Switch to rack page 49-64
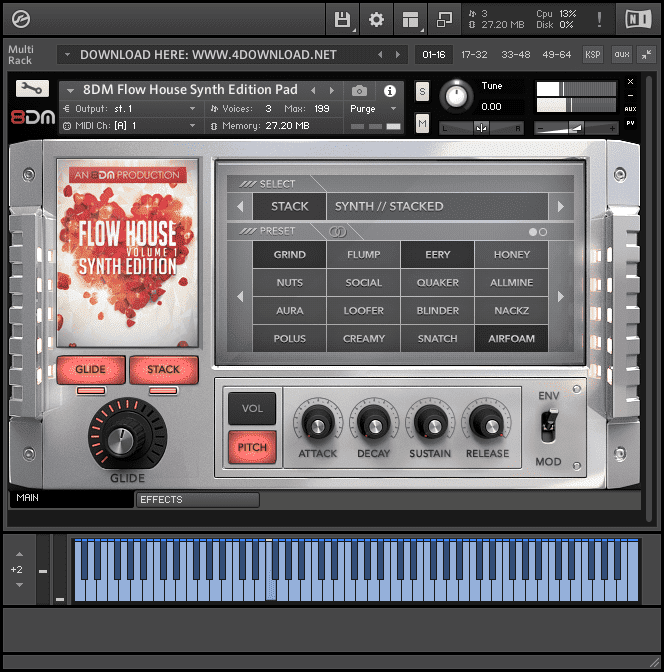The height and width of the screenshot is (672, 664). pyautogui.click(x=556, y=54)
